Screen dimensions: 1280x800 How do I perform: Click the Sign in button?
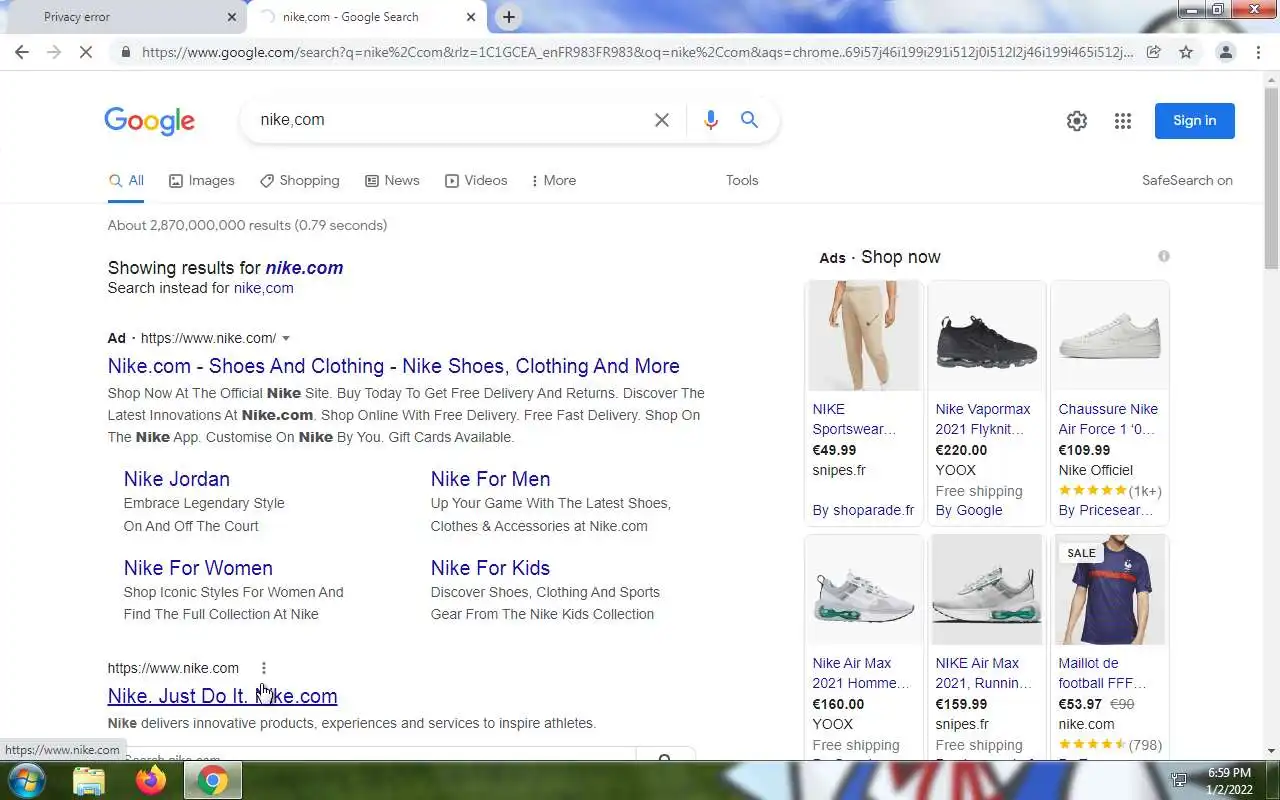point(1195,121)
